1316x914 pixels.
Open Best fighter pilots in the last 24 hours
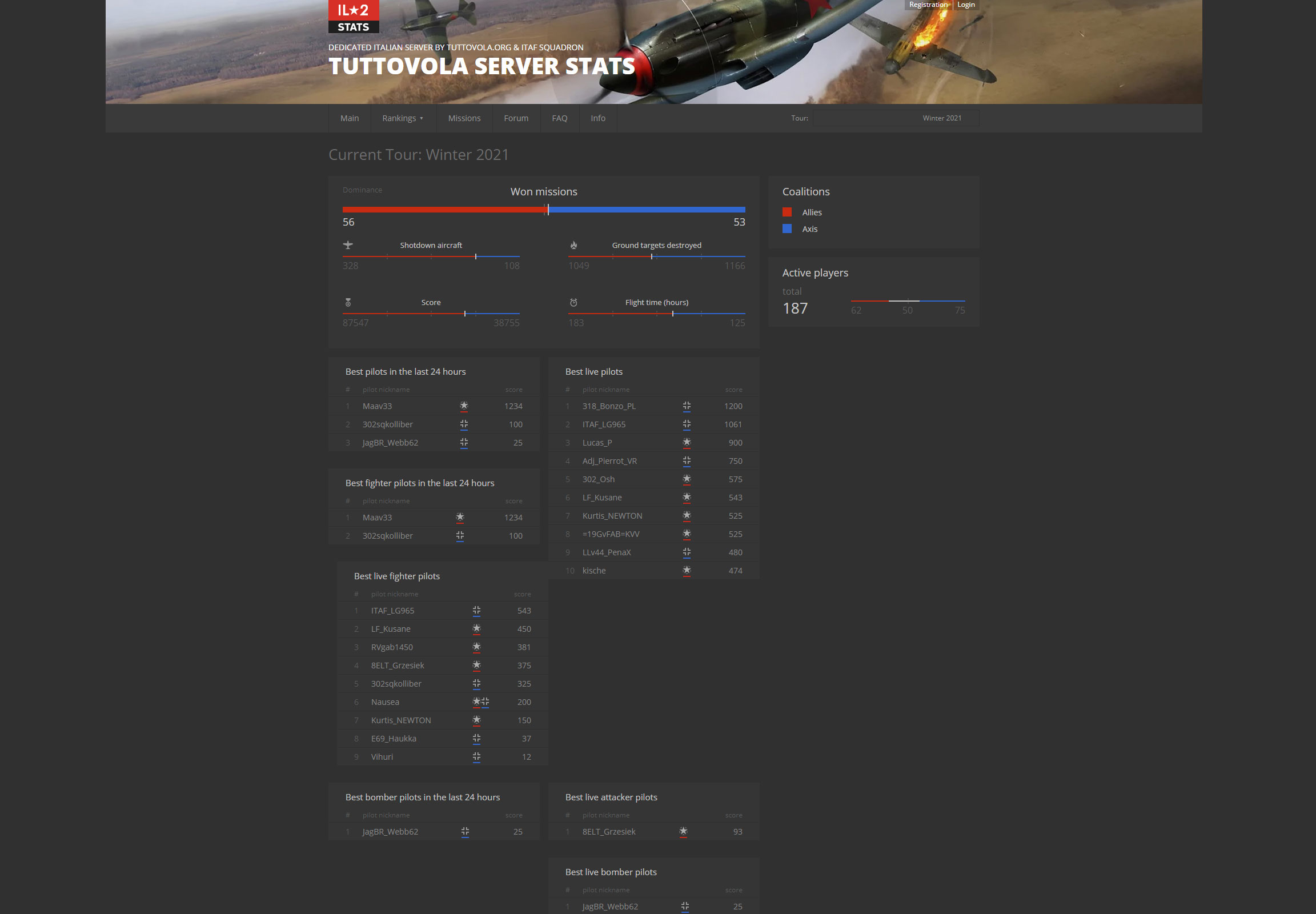coord(420,483)
